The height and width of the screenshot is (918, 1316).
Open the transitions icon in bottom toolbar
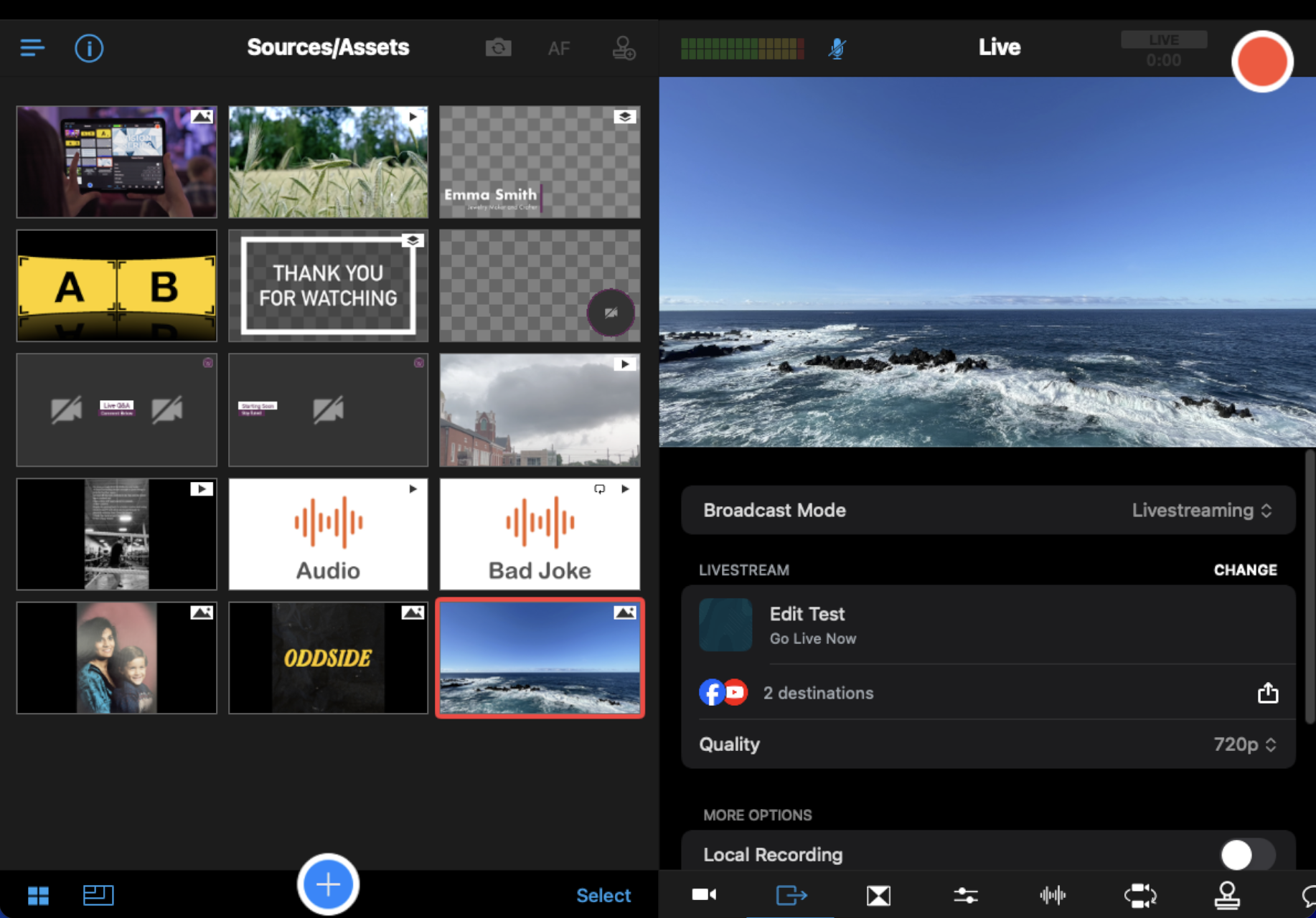coord(878,895)
